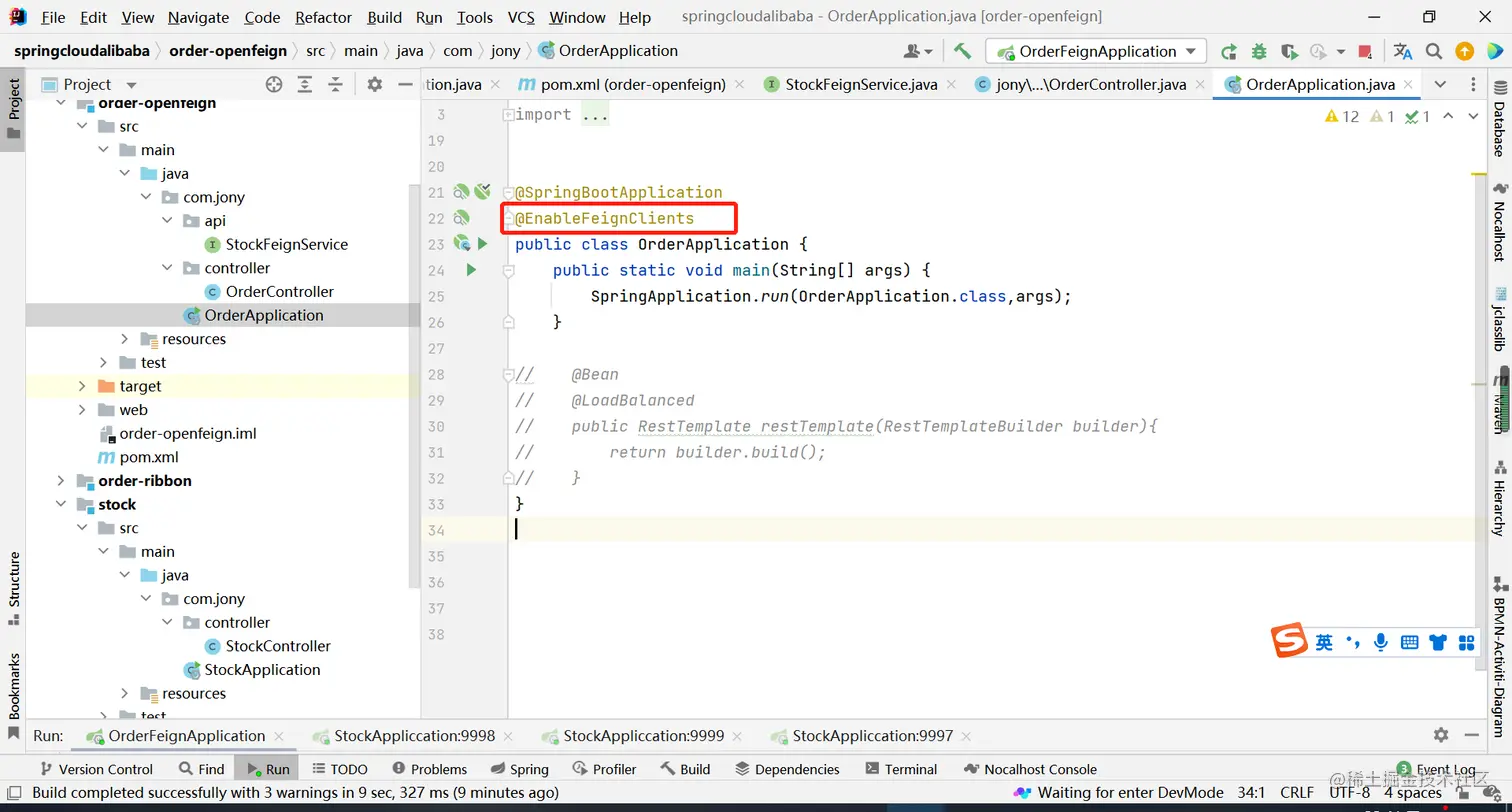Open the Sogou toolbox grid icon
The height and width of the screenshot is (812, 1512).
coord(1467,642)
